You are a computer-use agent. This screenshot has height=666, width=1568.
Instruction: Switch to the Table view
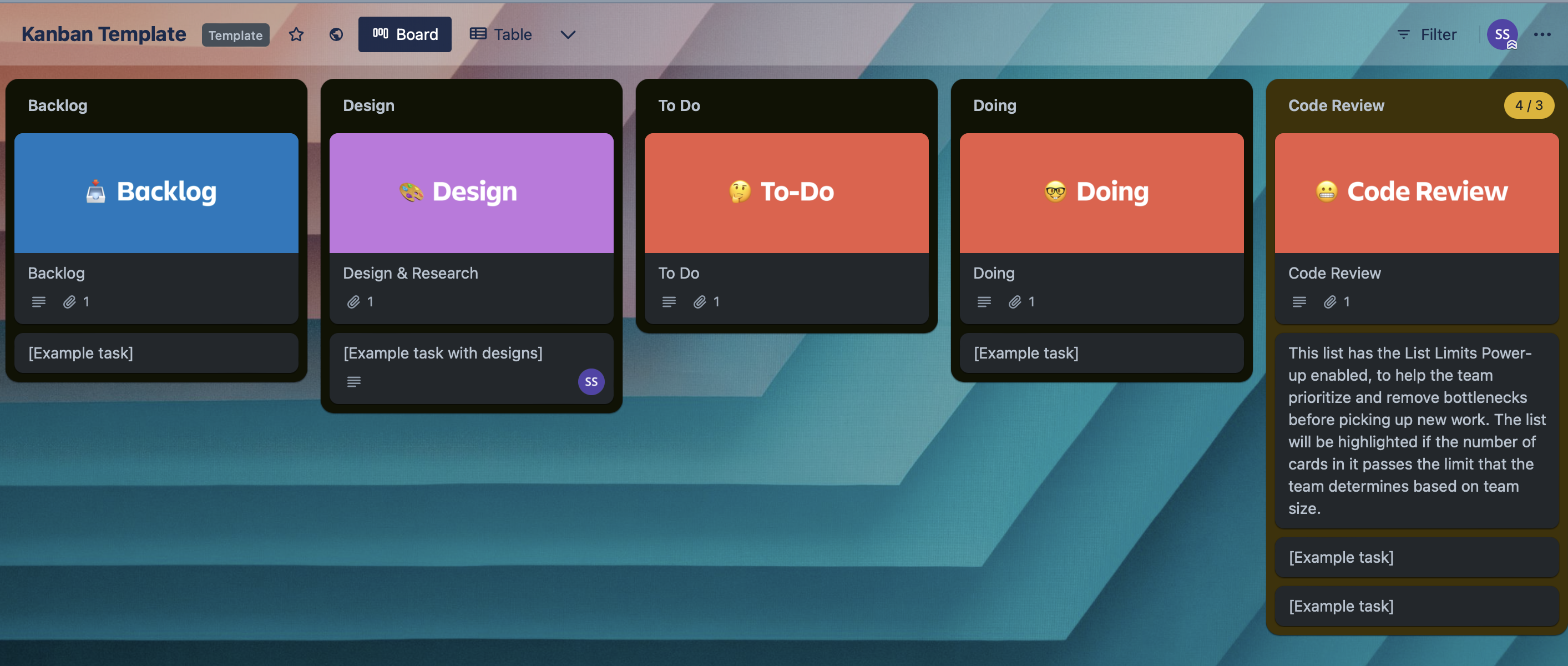click(501, 35)
